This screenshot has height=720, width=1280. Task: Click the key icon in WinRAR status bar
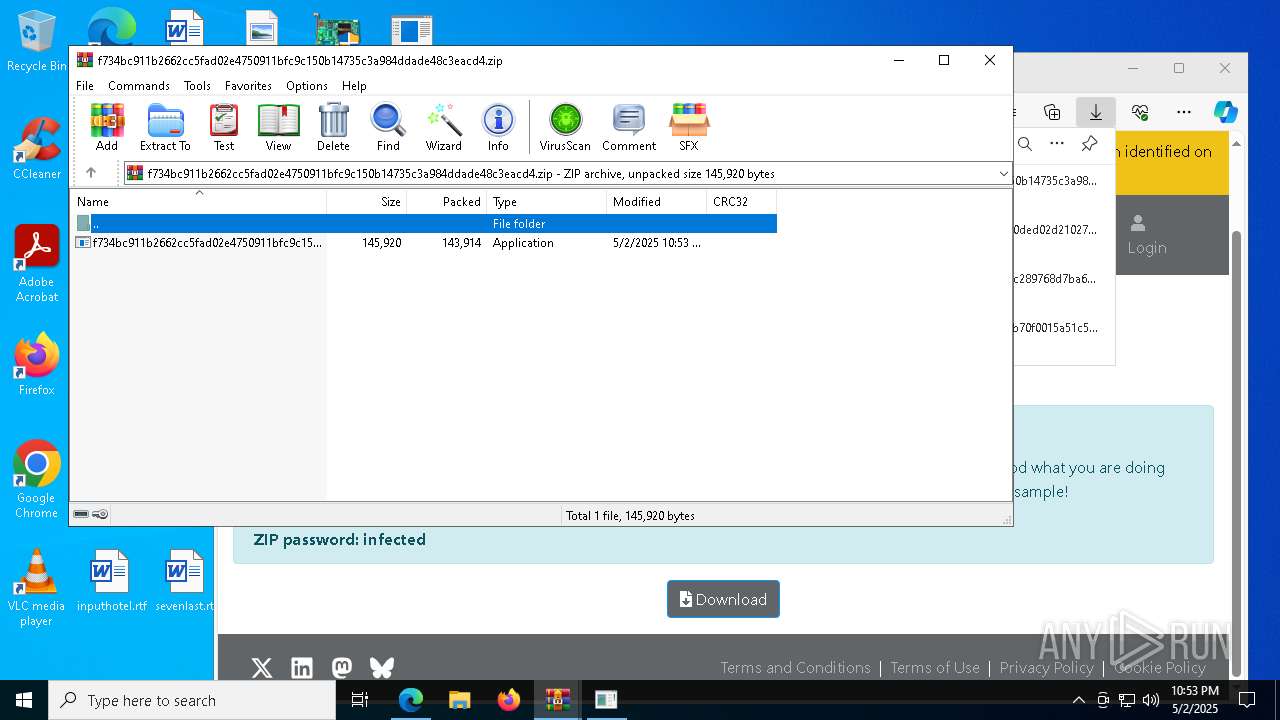[100, 514]
